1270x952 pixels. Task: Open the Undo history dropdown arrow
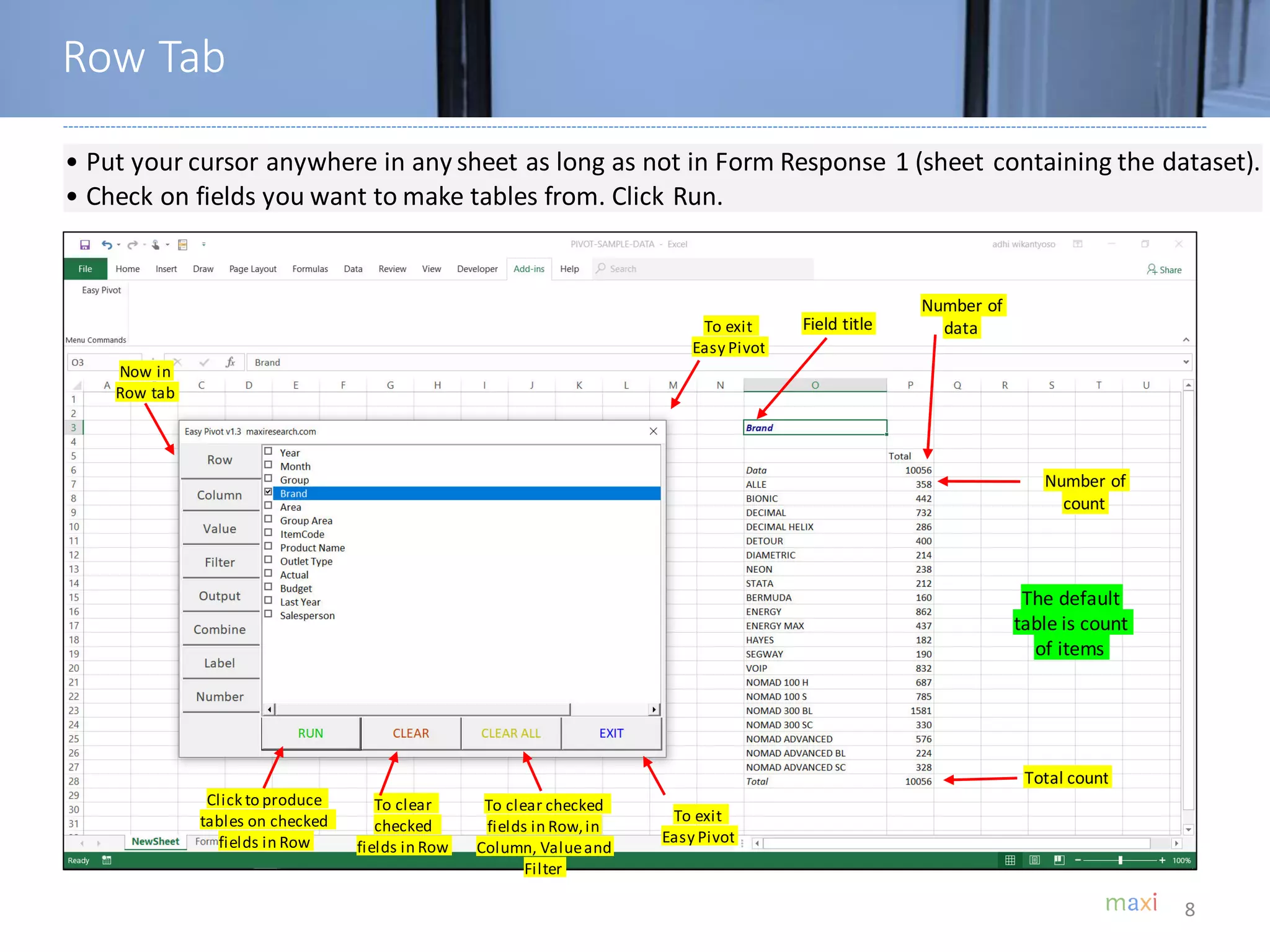click(118, 245)
